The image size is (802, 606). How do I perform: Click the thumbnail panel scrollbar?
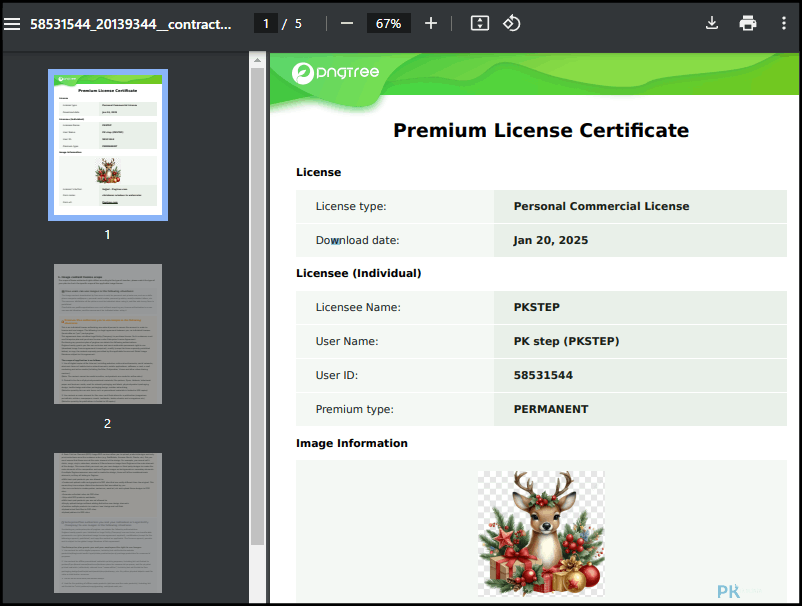pos(257,307)
